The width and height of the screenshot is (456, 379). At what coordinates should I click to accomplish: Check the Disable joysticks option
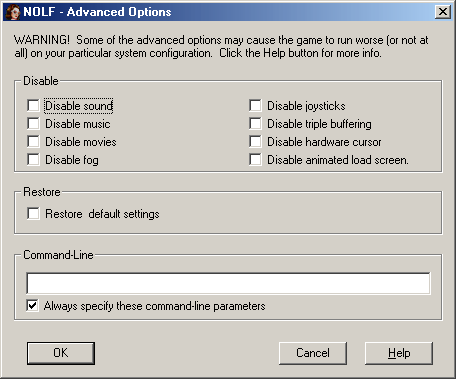pos(255,106)
